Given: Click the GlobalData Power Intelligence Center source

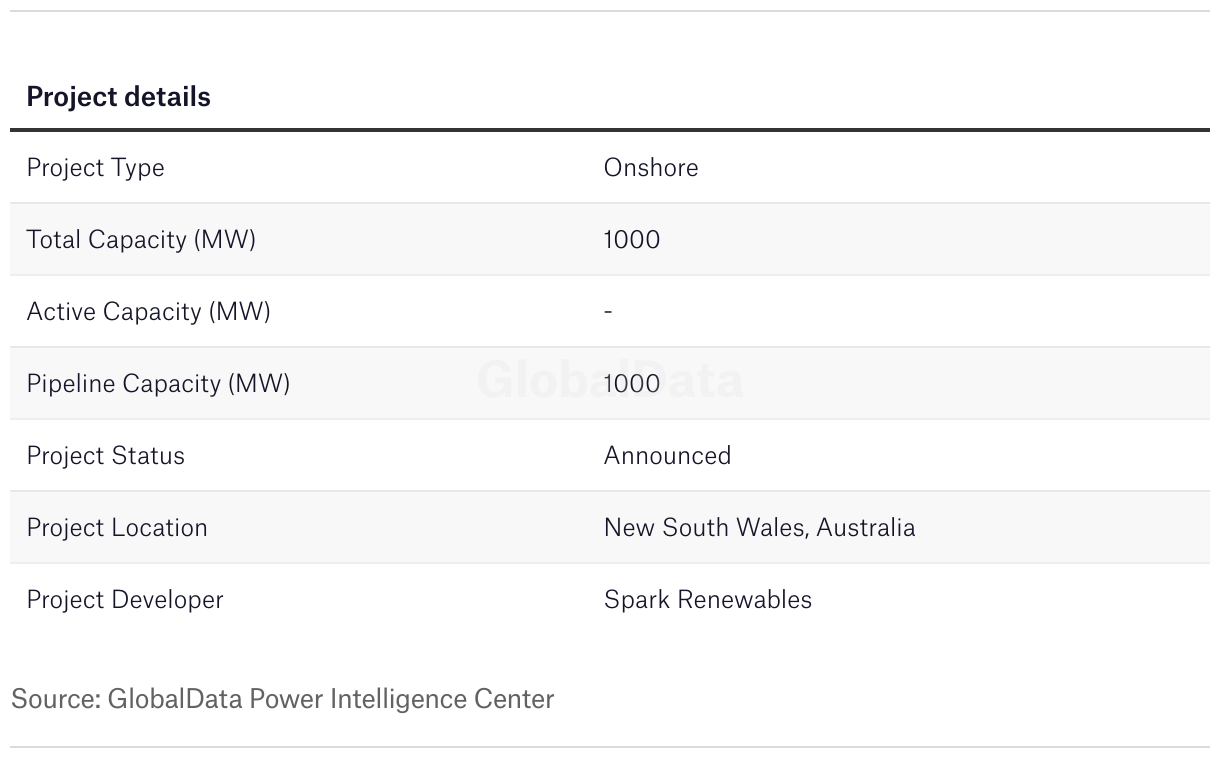Looking at the screenshot, I should tap(331, 698).
